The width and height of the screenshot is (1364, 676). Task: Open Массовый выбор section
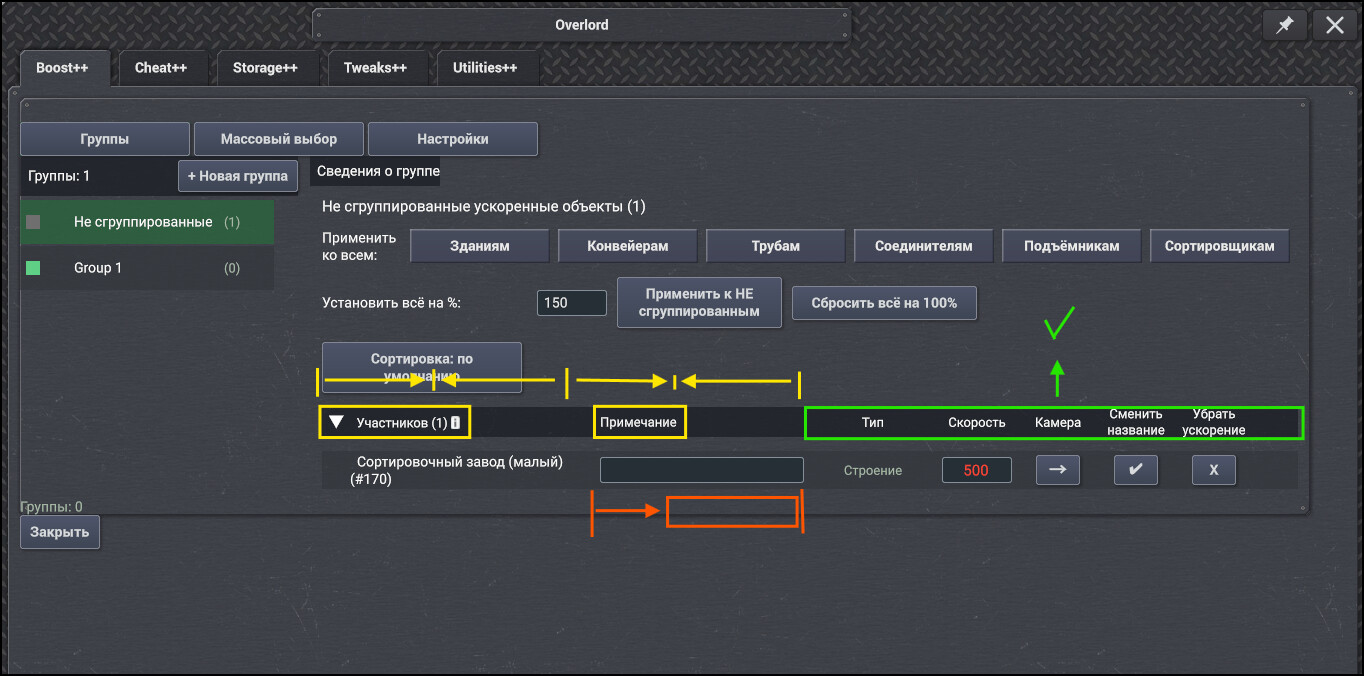click(279, 139)
